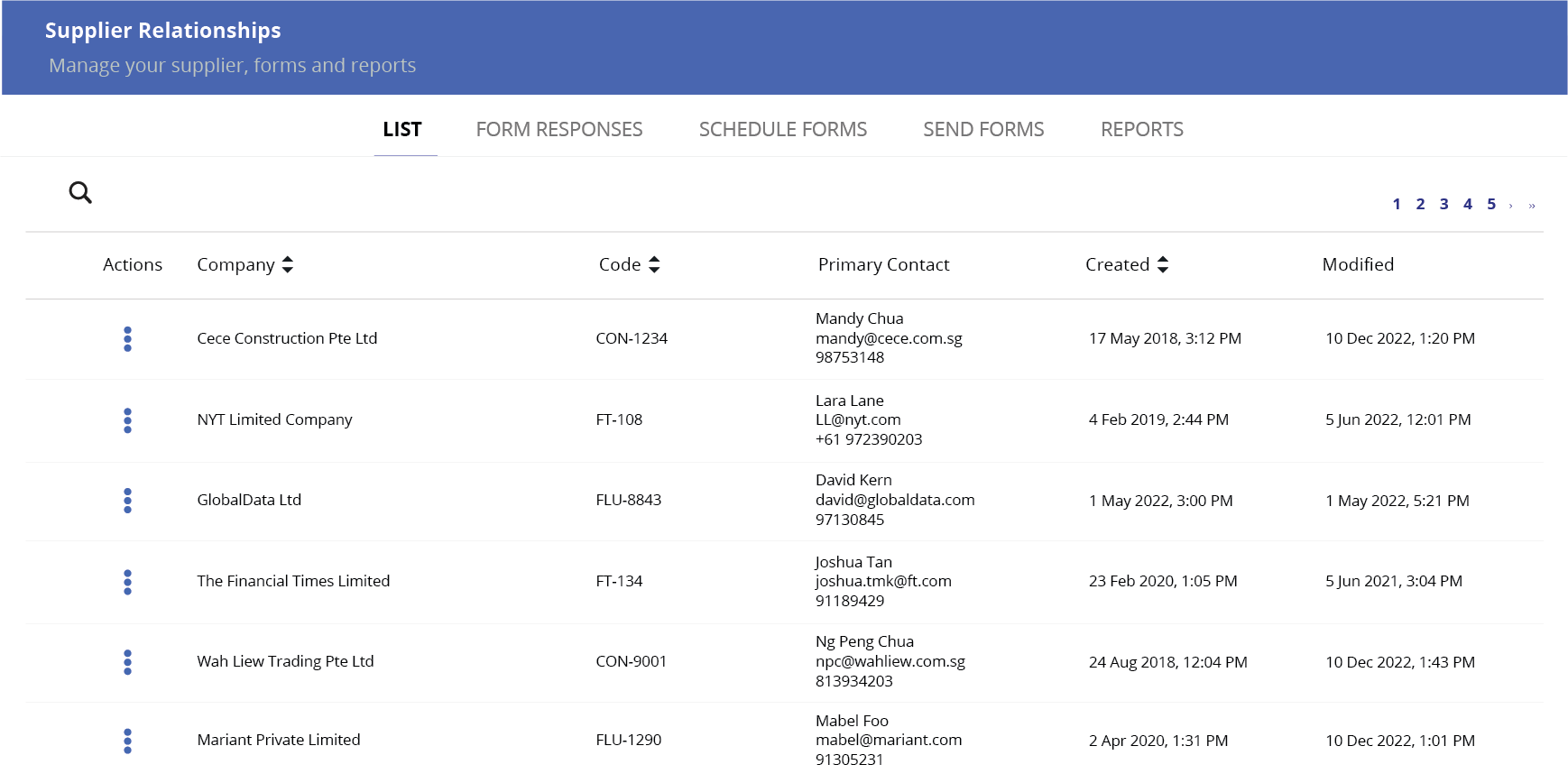1568x783 pixels.
Task: Sort the list by Company column arrows
Action: tap(288, 264)
